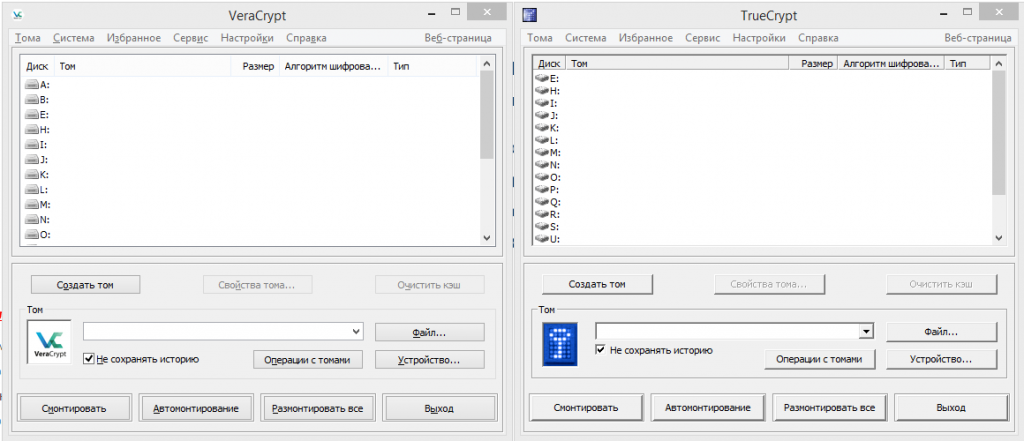Toggle 'Не сохранять историю' checkbox in TrueCrypt

coord(601,350)
